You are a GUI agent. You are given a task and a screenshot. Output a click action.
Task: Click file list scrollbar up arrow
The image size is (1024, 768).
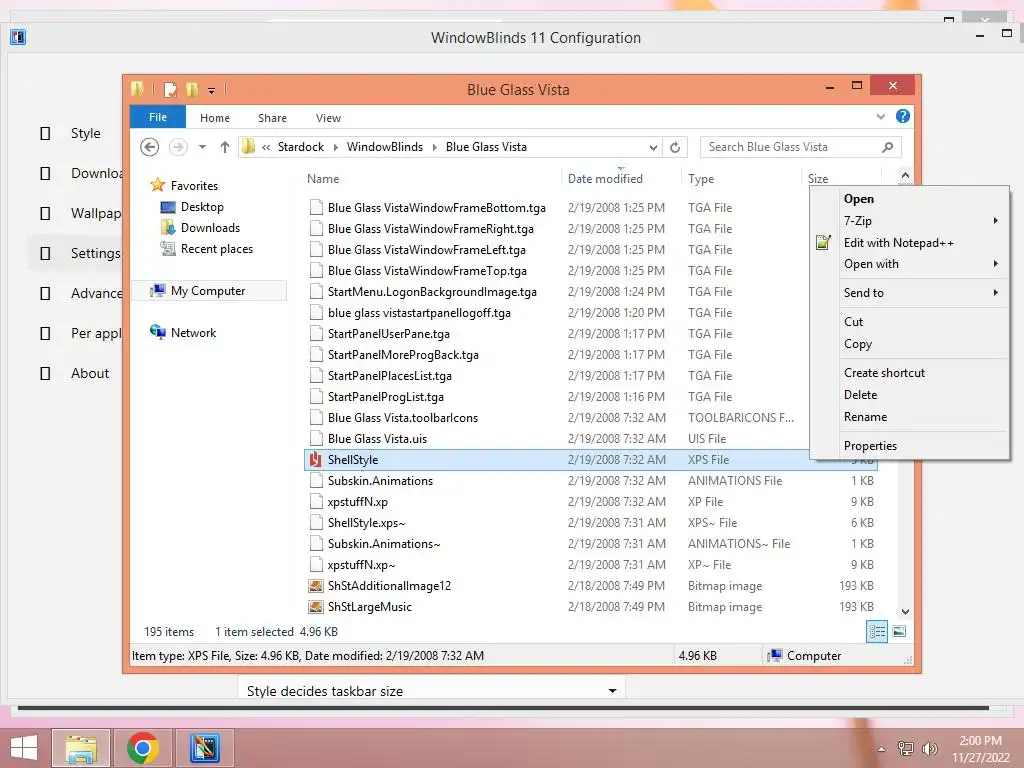pyautogui.click(x=905, y=175)
